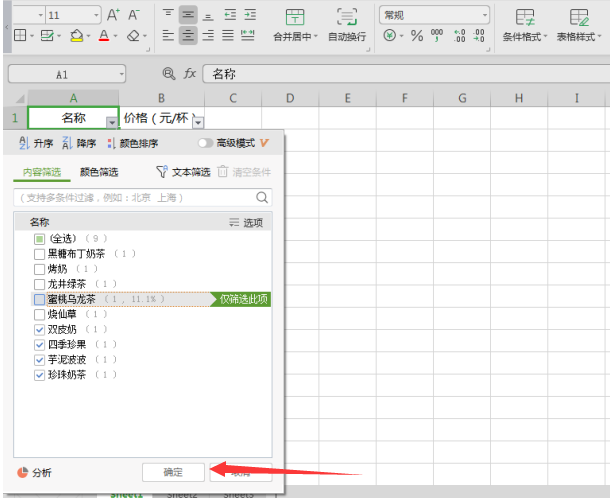Click 仅筛选此项 filter only this item

(241, 299)
